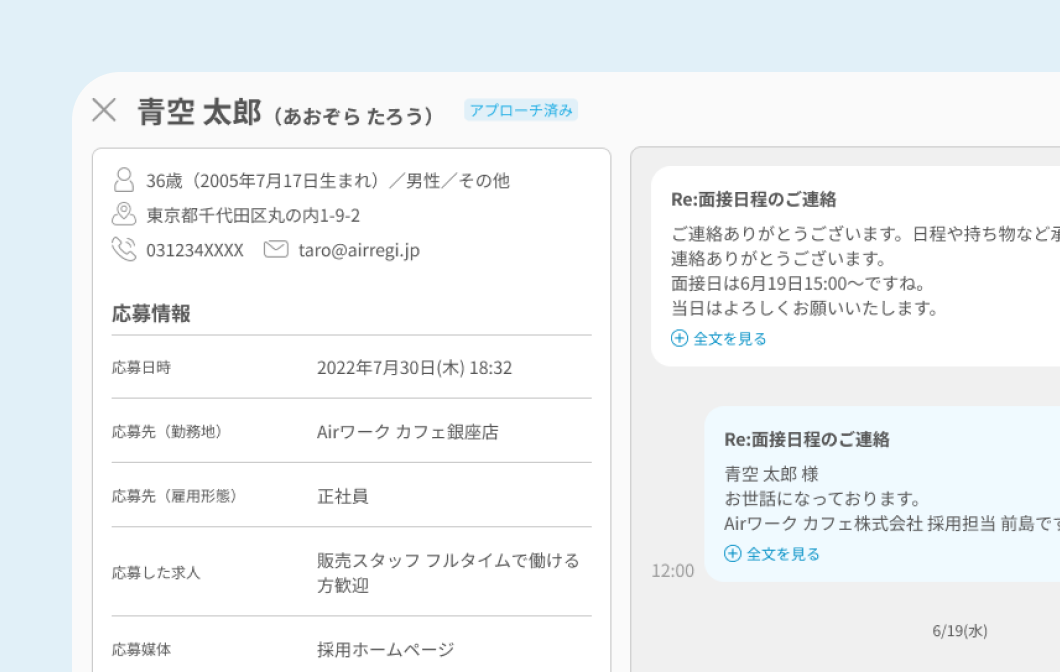Expand full text of the received Re:面接日程のご連絡 message
This screenshot has height=672, width=1060.
pyautogui.click(x=726, y=340)
